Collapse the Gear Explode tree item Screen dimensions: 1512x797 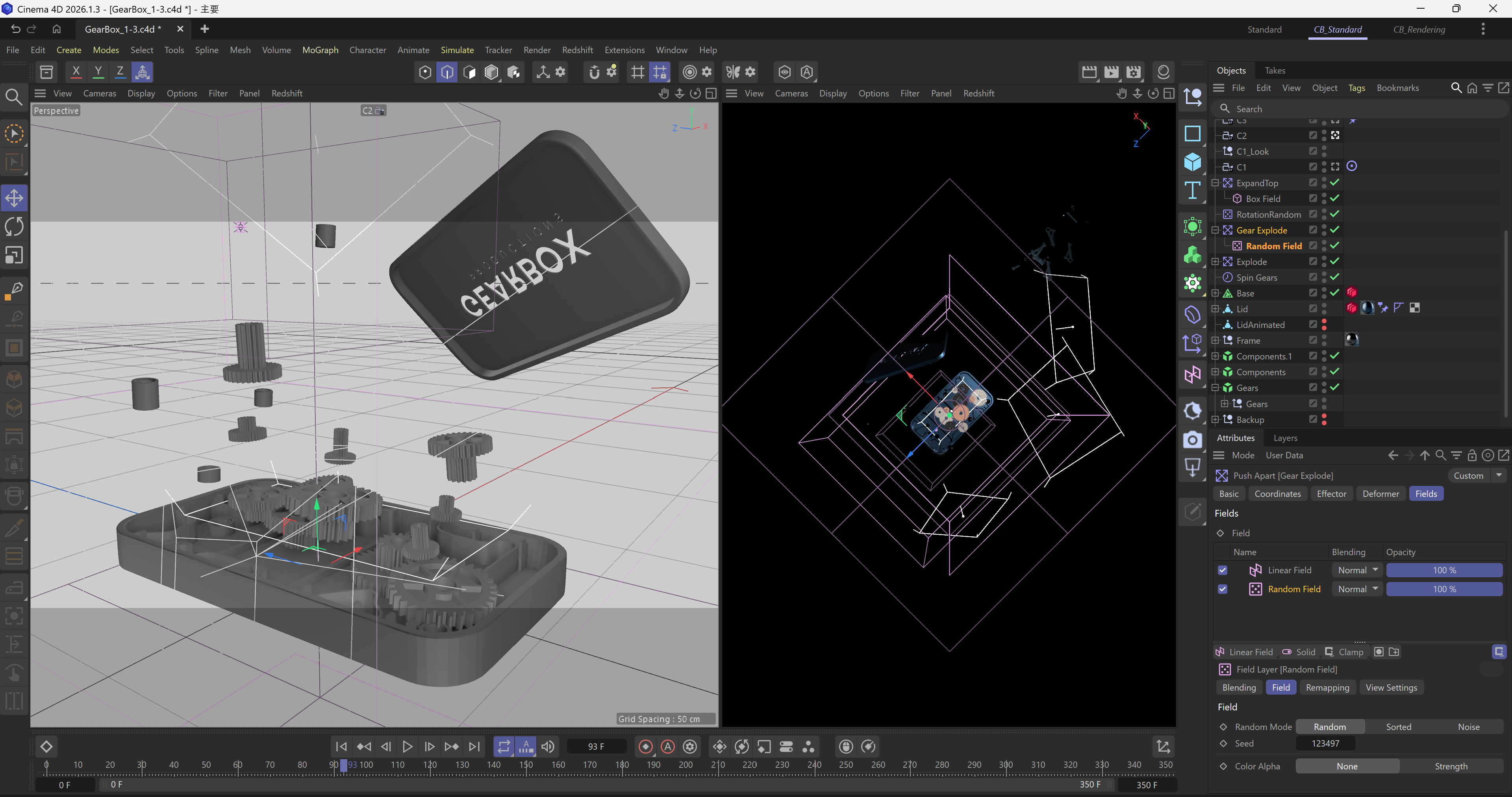click(x=1216, y=230)
